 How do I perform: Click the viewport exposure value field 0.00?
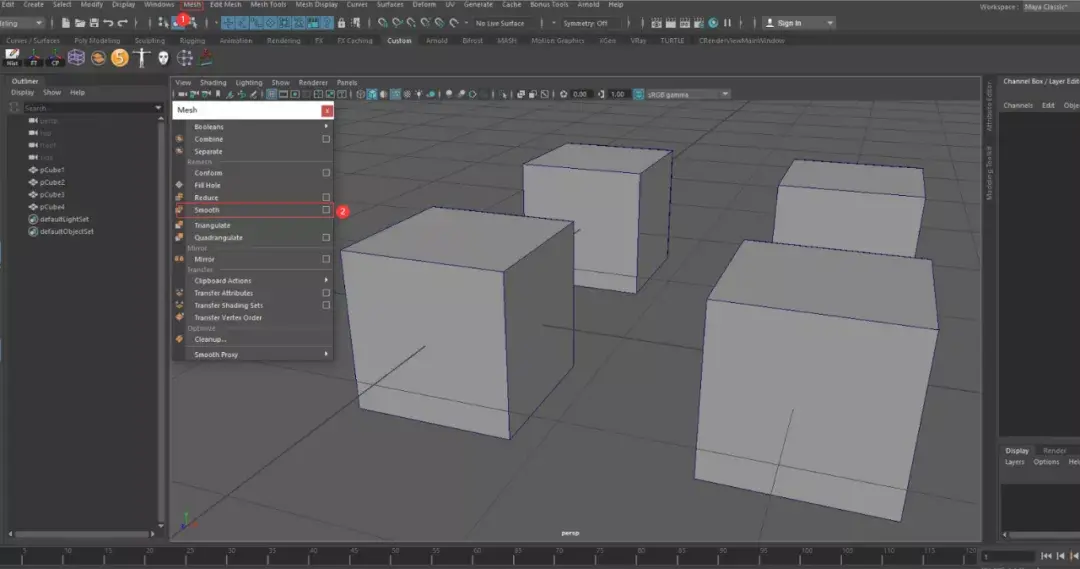pos(580,94)
